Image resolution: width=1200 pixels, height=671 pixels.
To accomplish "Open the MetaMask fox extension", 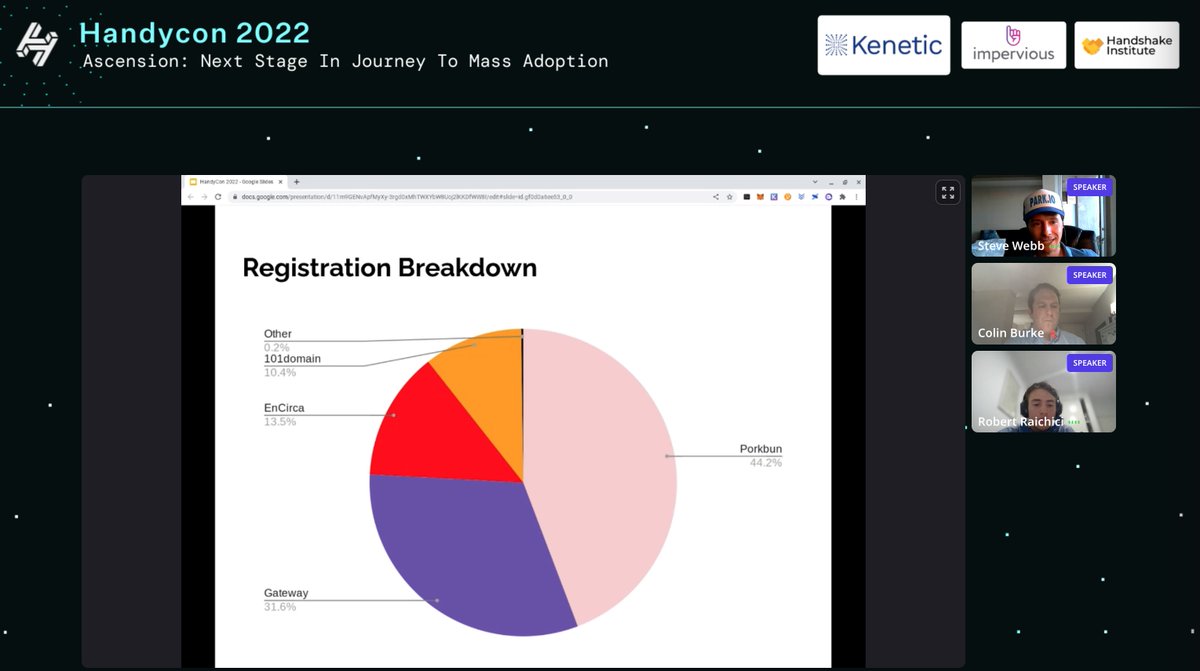I will [x=759, y=197].
